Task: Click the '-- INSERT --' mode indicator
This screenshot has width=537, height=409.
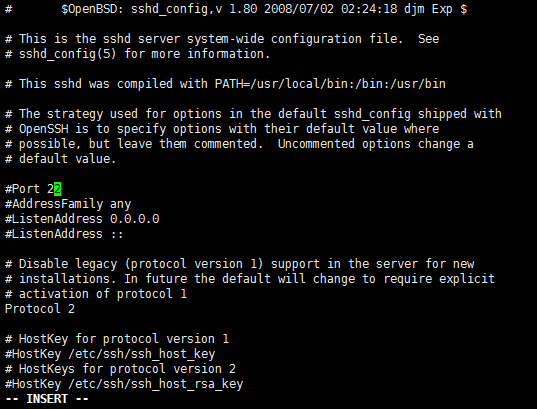Action: click(47, 399)
